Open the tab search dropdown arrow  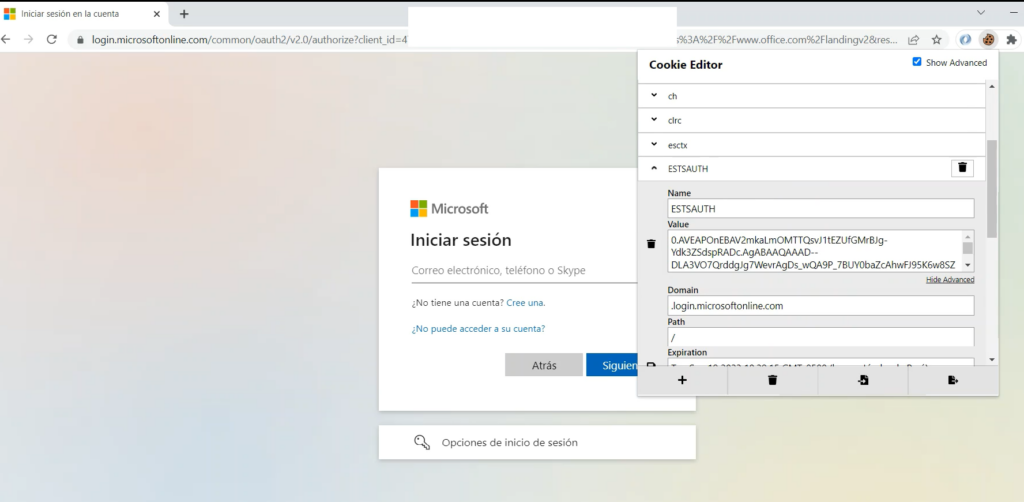pos(980,12)
